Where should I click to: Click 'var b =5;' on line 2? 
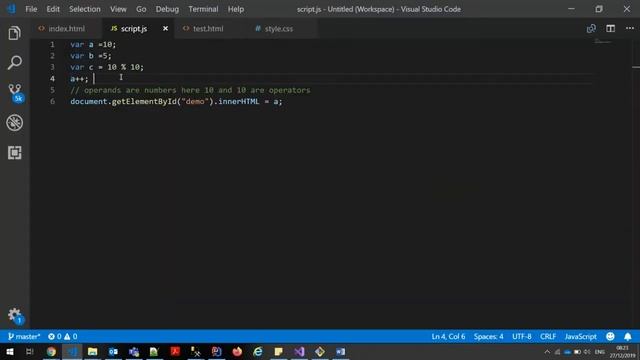click(x=91, y=56)
